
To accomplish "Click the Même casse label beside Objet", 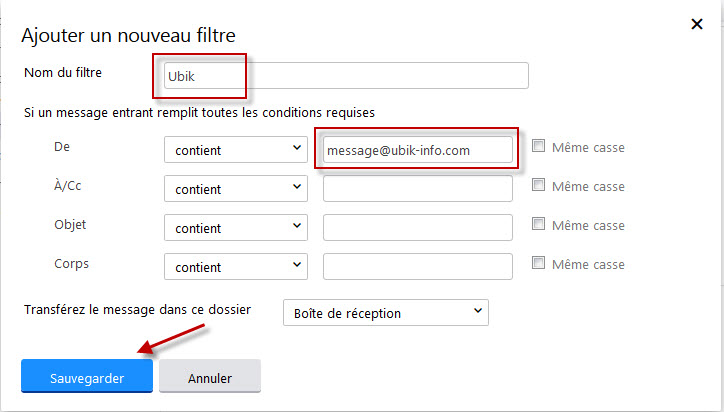I will (588, 226).
